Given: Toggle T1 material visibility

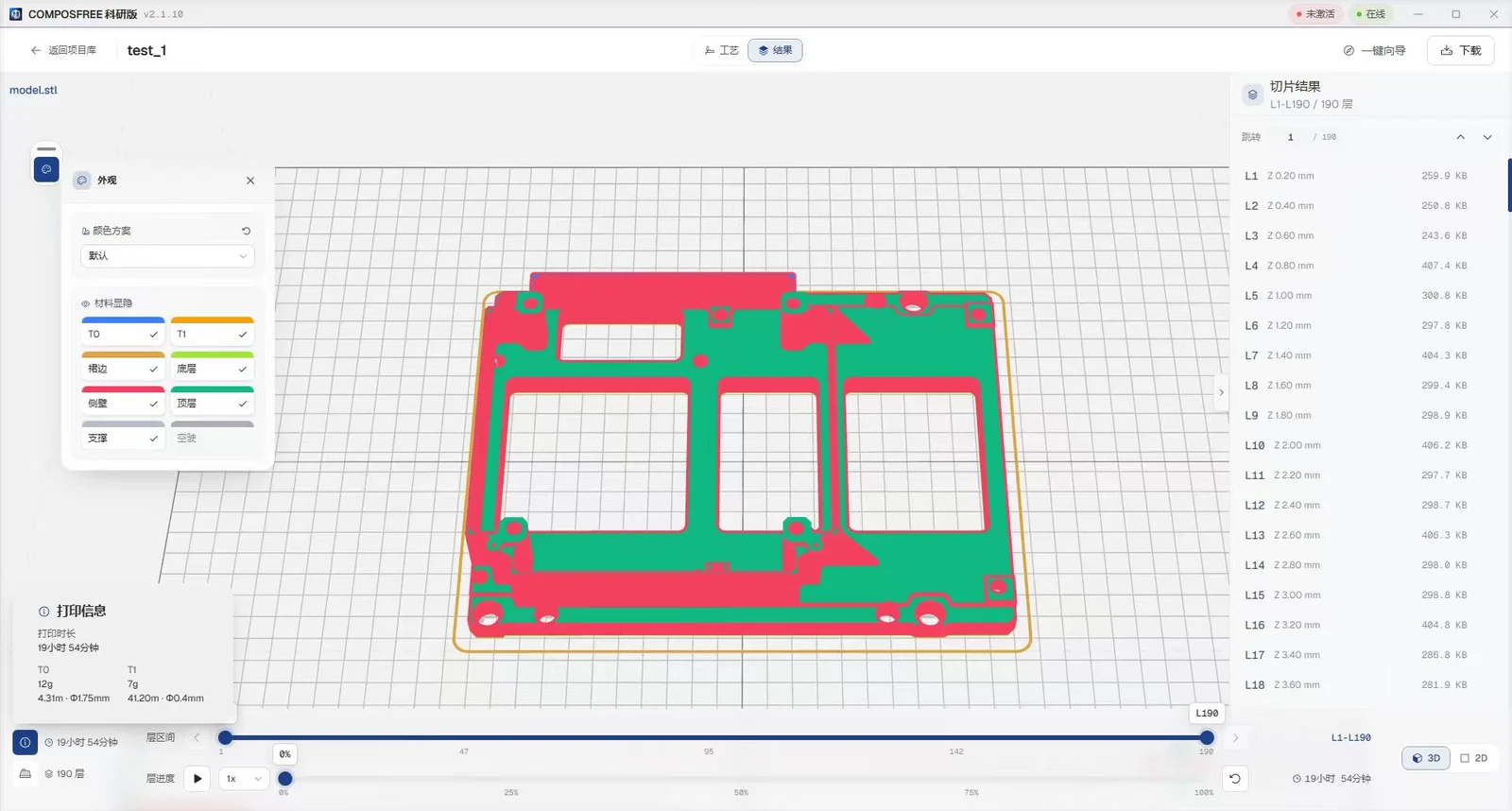Looking at the screenshot, I should pos(212,333).
